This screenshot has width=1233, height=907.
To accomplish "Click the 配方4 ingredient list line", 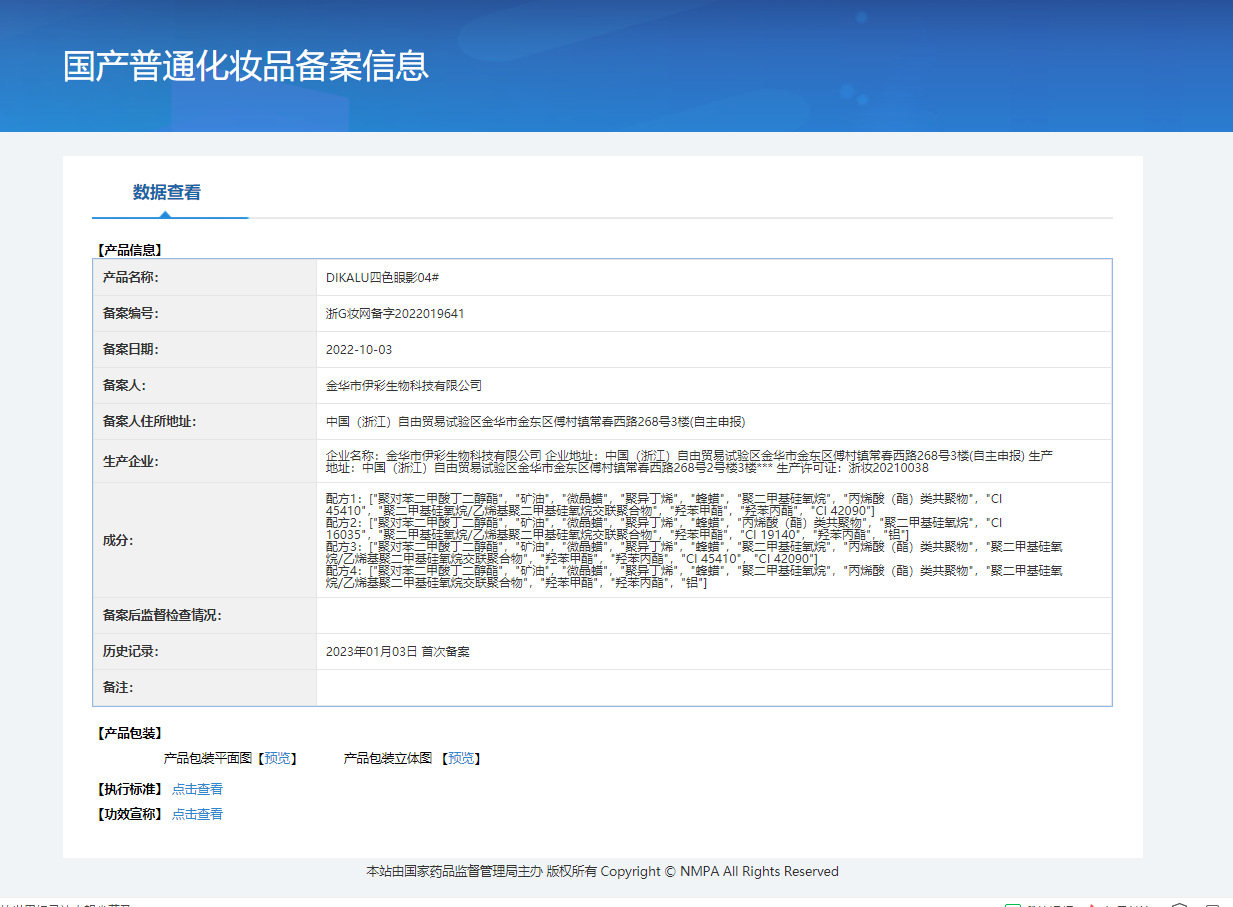I will pyautogui.click(x=694, y=576).
